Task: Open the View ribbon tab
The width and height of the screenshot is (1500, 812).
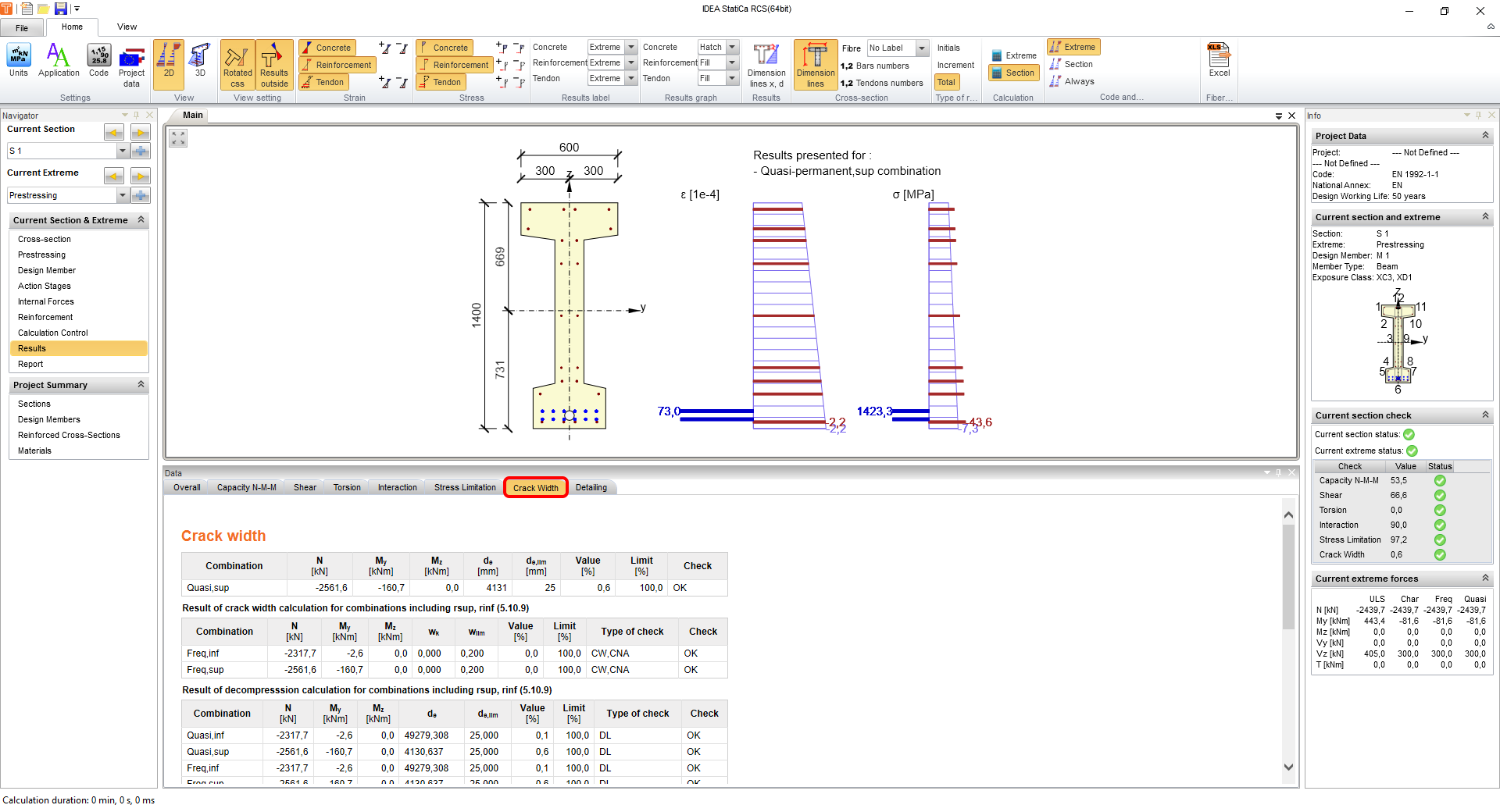Action: coord(127,27)
